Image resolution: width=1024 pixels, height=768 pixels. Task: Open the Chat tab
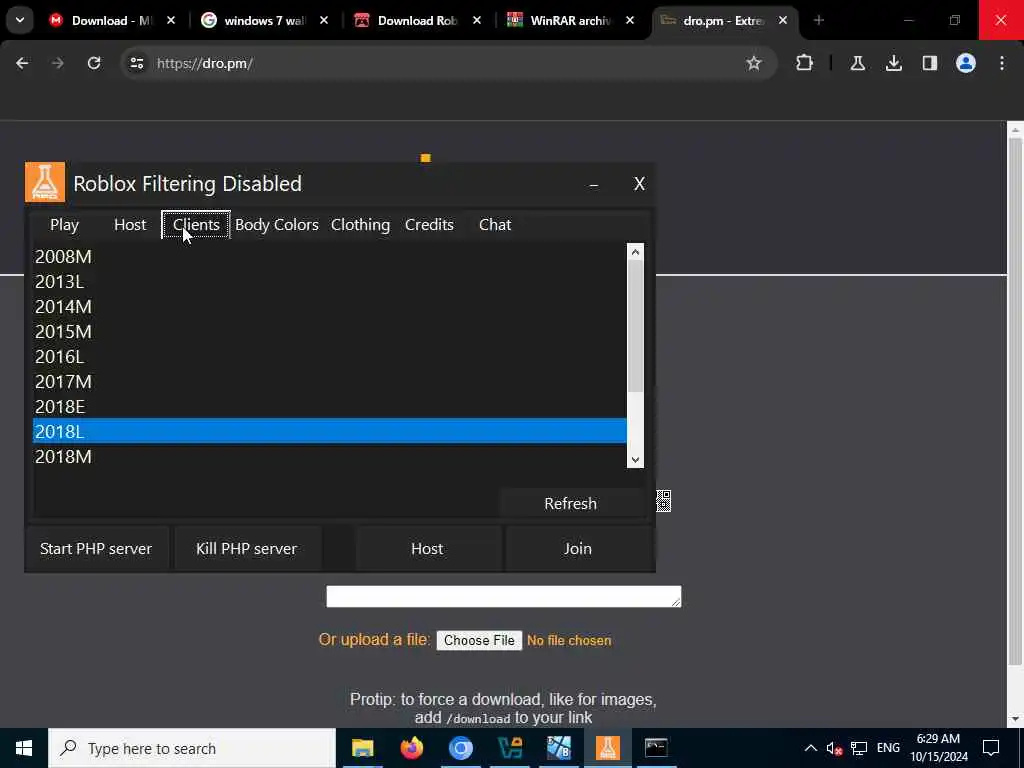pos(495,225)
